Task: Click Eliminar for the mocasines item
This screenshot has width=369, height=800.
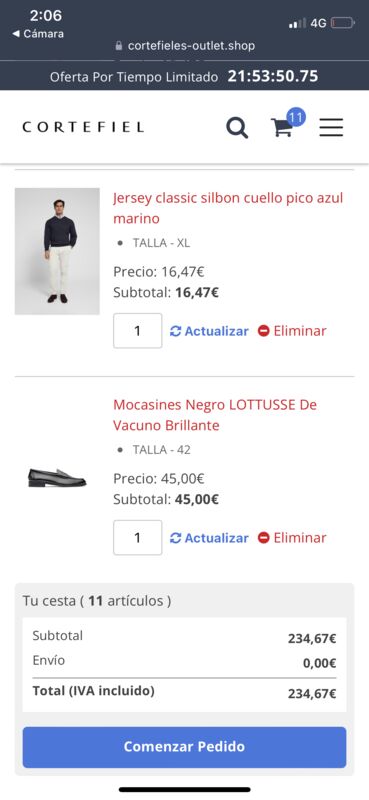Action: (300, 538)
